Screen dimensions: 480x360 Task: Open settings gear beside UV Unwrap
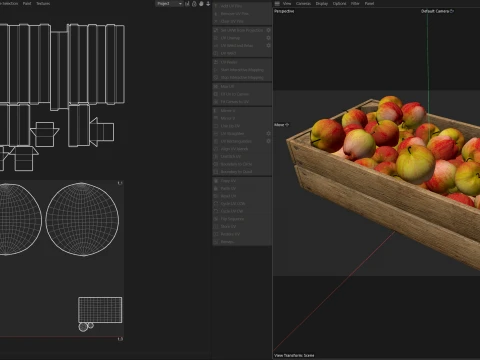268,38
